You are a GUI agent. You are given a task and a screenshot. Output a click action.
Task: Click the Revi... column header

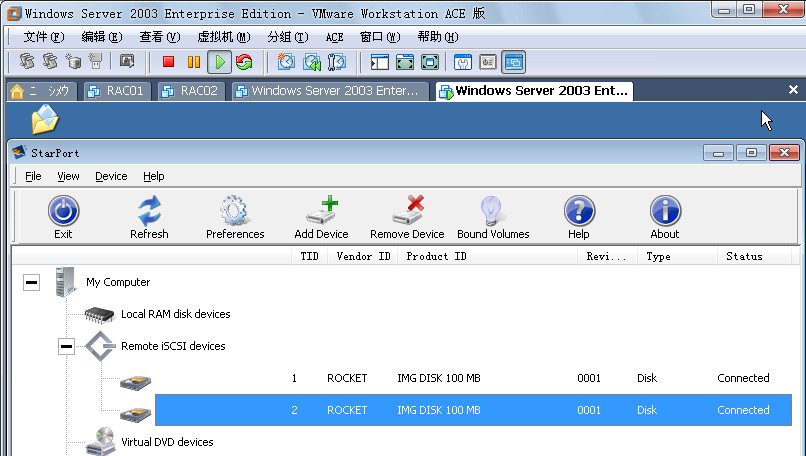(607, 256)
